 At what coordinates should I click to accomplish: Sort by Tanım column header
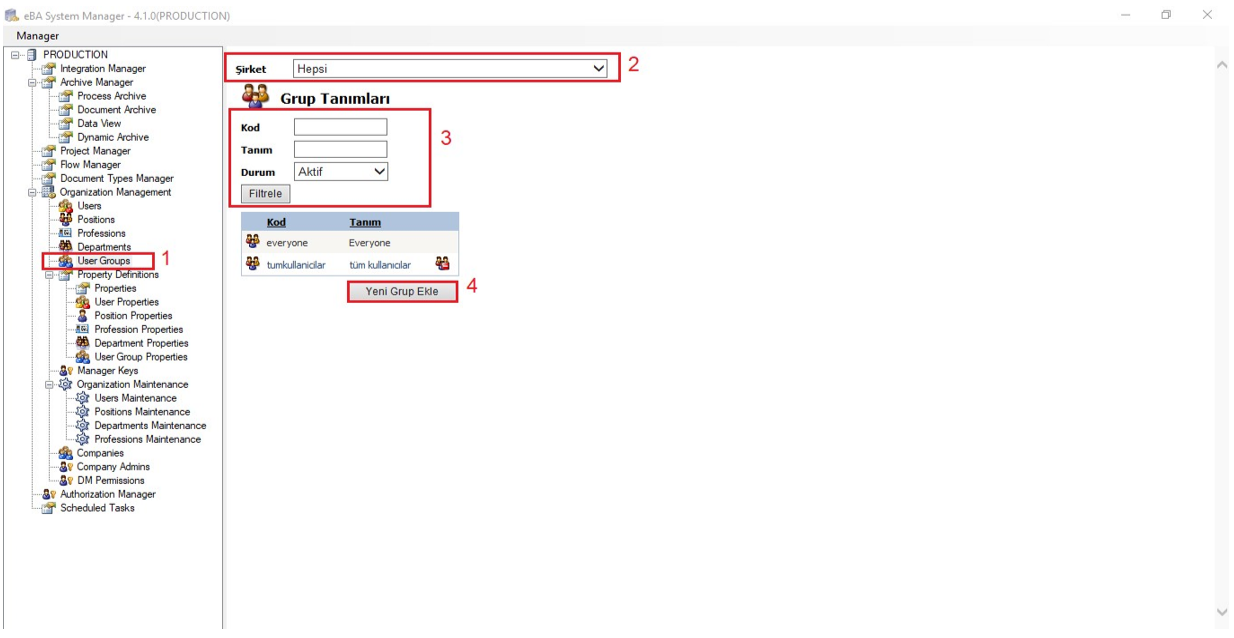[365, 222]
